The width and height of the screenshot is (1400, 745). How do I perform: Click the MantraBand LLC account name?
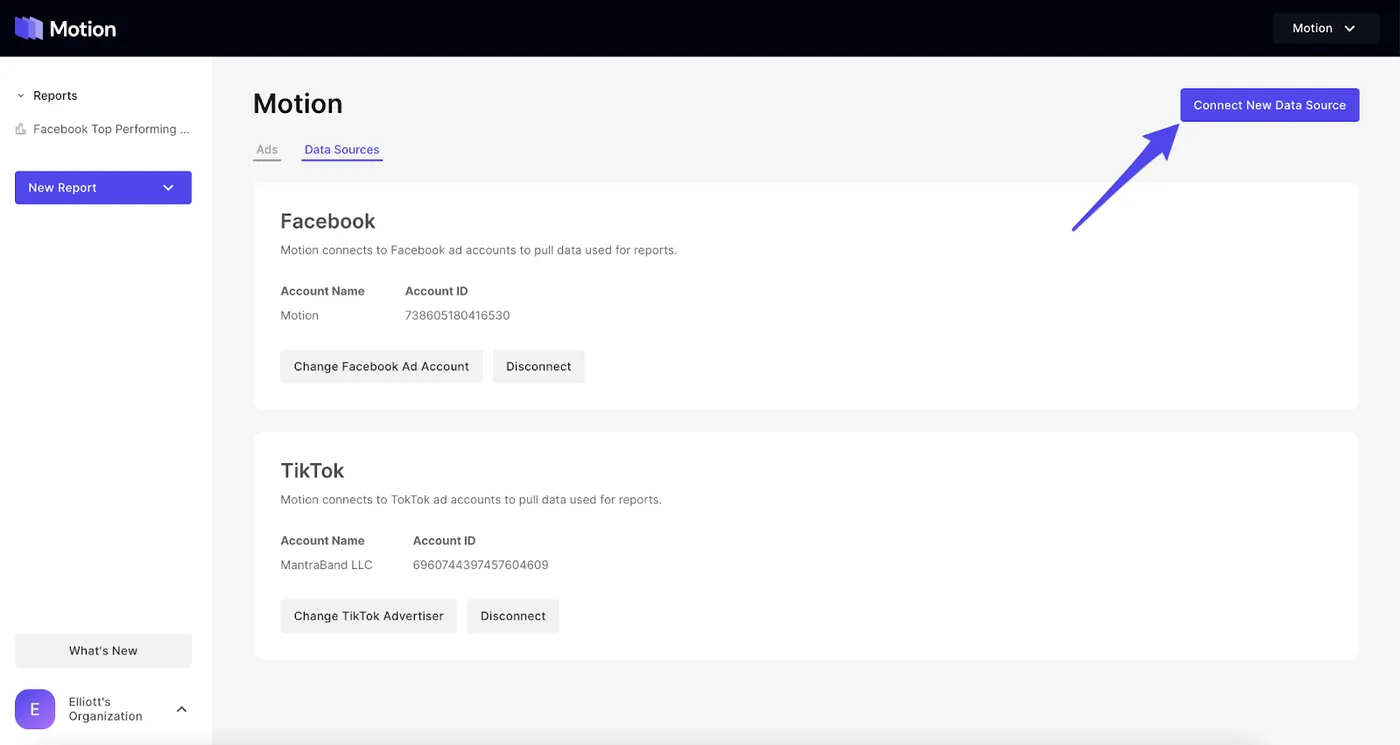click(326, 565)
